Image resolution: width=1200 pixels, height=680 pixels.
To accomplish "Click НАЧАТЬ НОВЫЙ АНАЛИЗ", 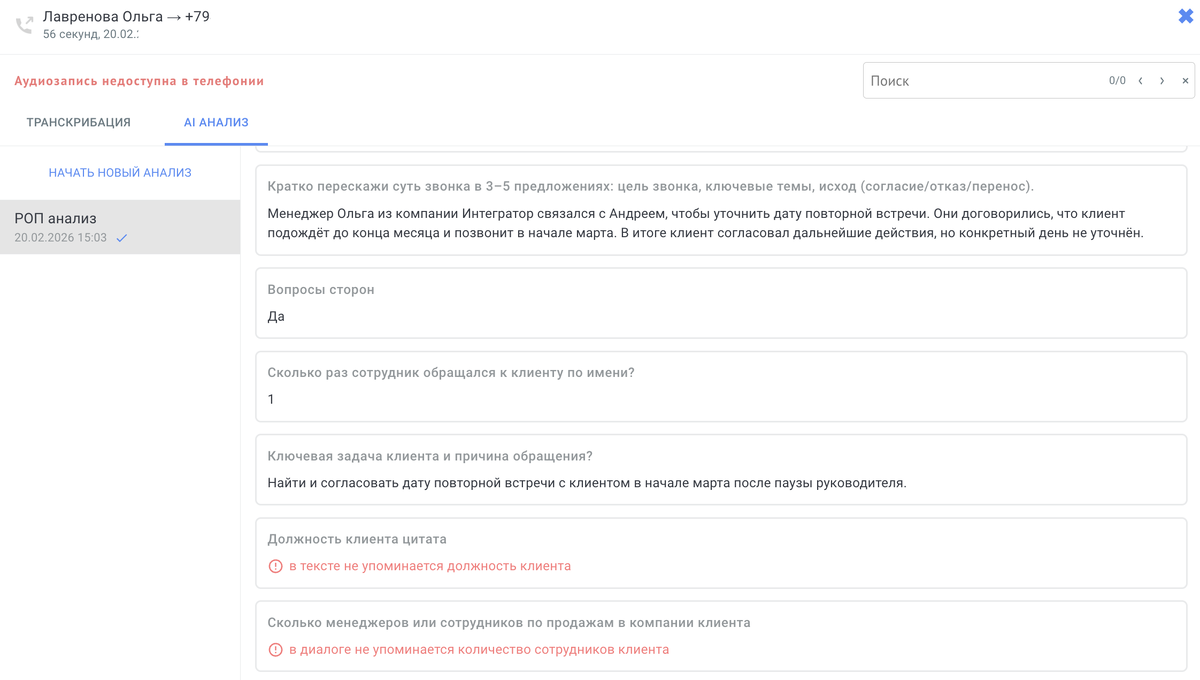I will tap(120, 174).
